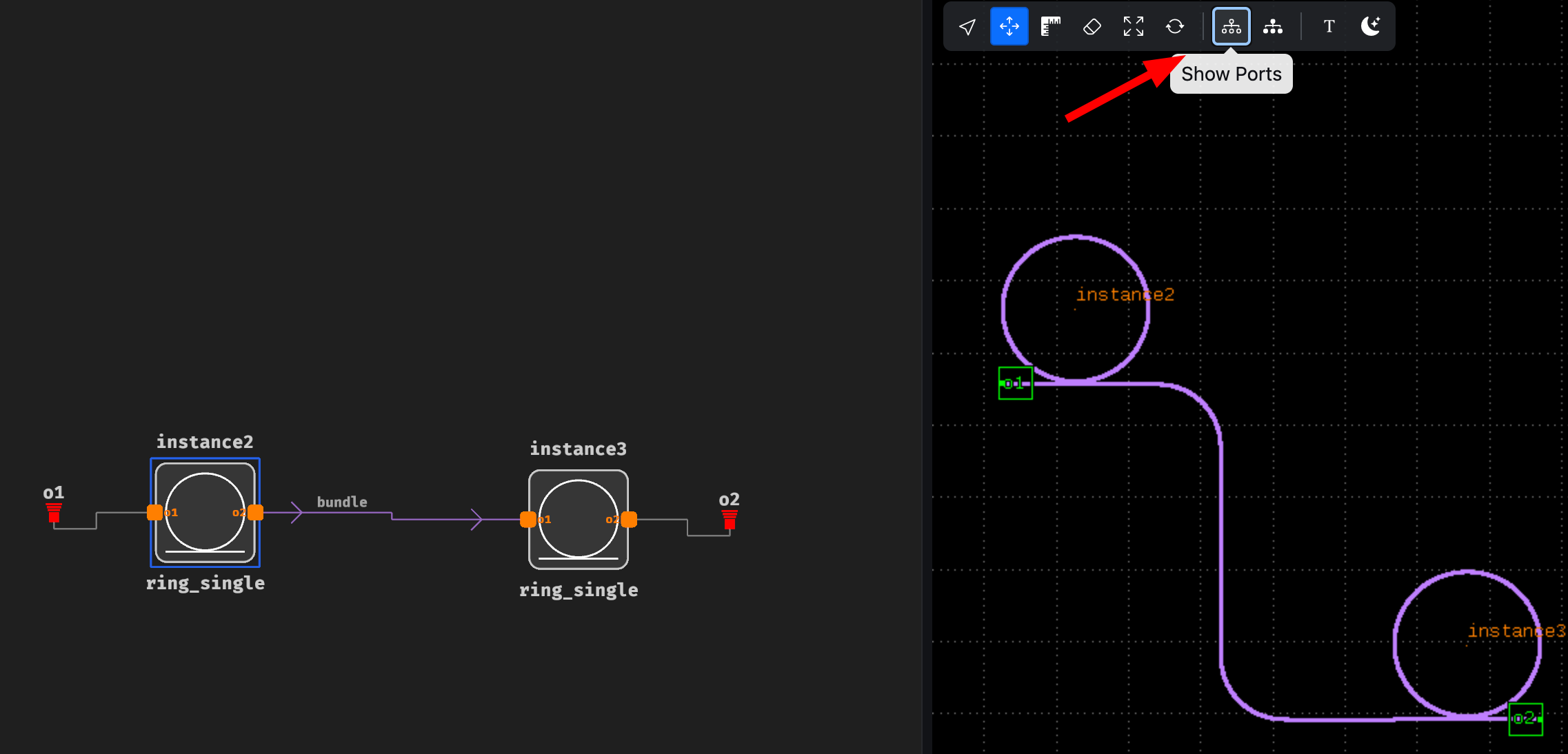
Task: Toggle dark mode moon icon
Action: tap(1370, 27)
